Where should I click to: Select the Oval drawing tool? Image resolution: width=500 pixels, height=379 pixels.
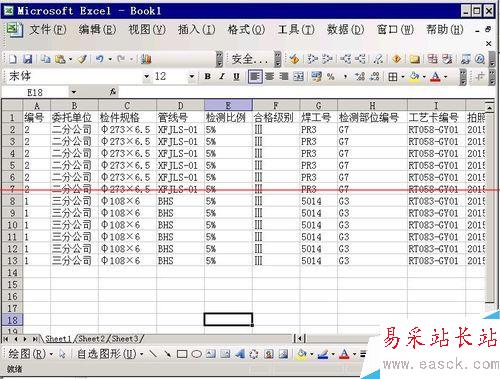coord(197,354)
